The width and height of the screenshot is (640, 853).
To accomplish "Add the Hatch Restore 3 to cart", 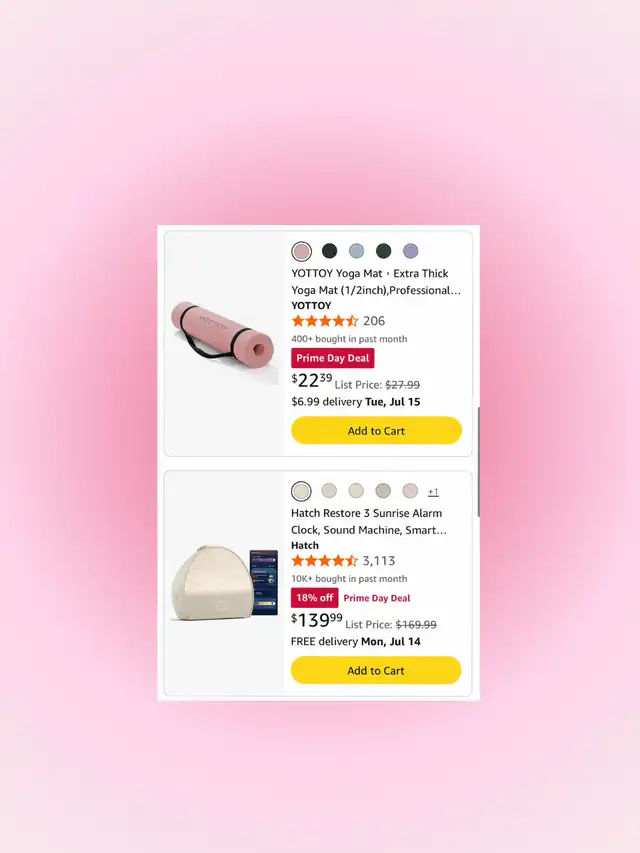I will pos(376,670).
